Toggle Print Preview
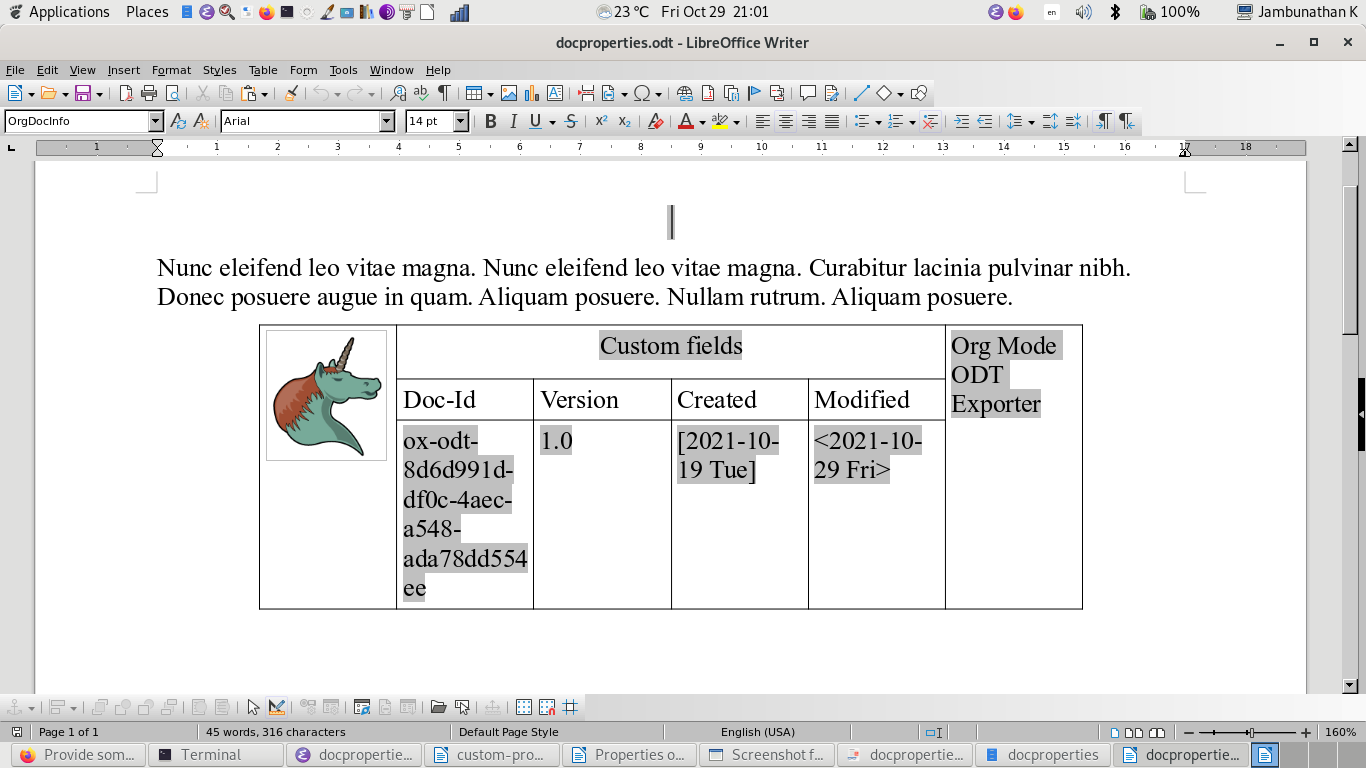Viewport: 1366px width, 768px height. click(x=172, y=93)
